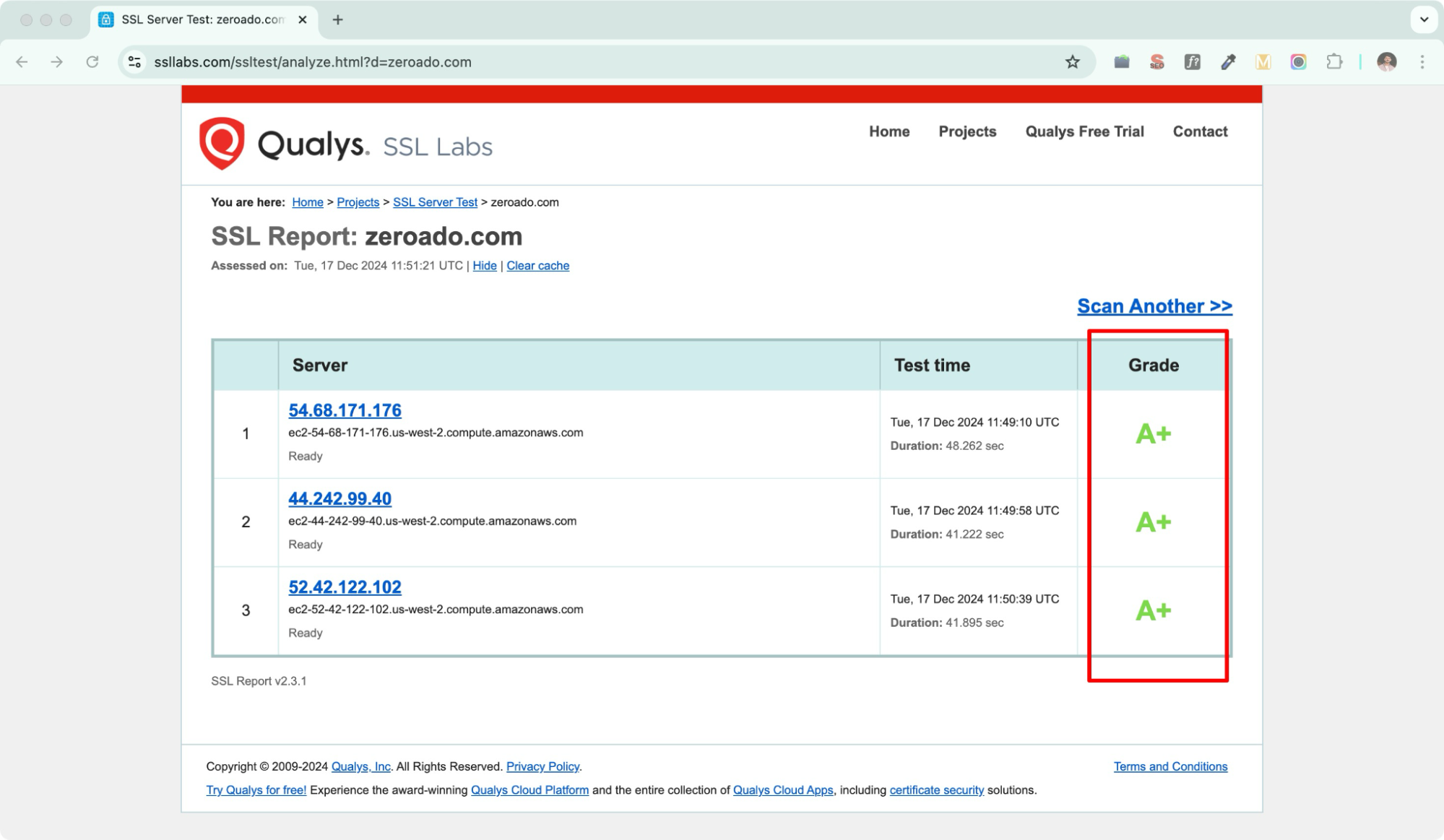Expand the tab search chevron
The height and width of the screenshot is (840, 1444).
1423,20
